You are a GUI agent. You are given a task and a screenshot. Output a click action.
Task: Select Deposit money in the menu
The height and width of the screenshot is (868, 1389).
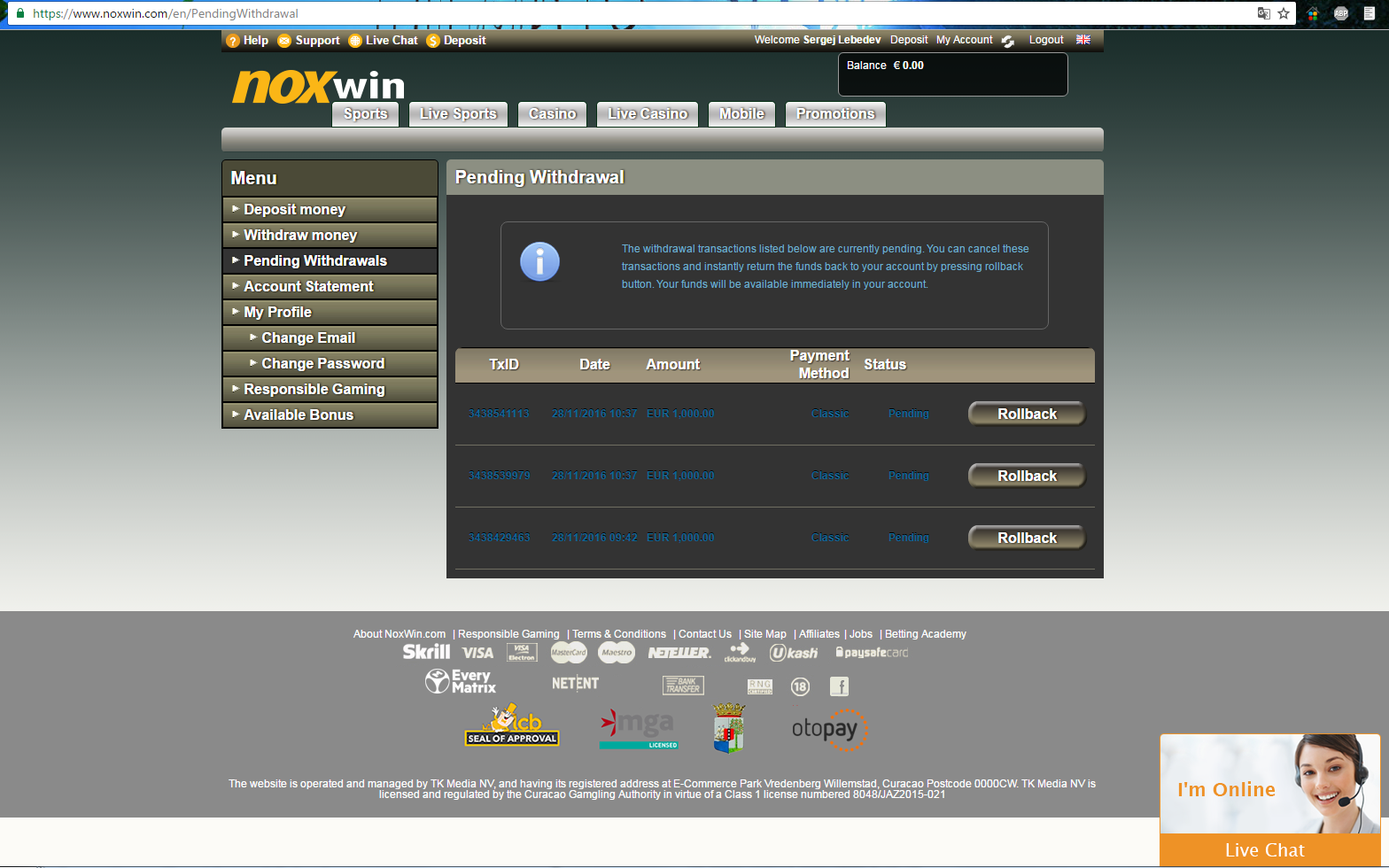(330, 210)
